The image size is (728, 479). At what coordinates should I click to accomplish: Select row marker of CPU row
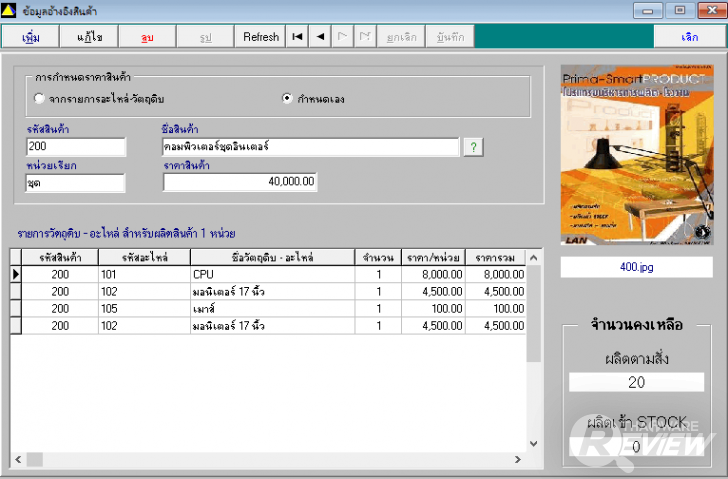(16, 274)
